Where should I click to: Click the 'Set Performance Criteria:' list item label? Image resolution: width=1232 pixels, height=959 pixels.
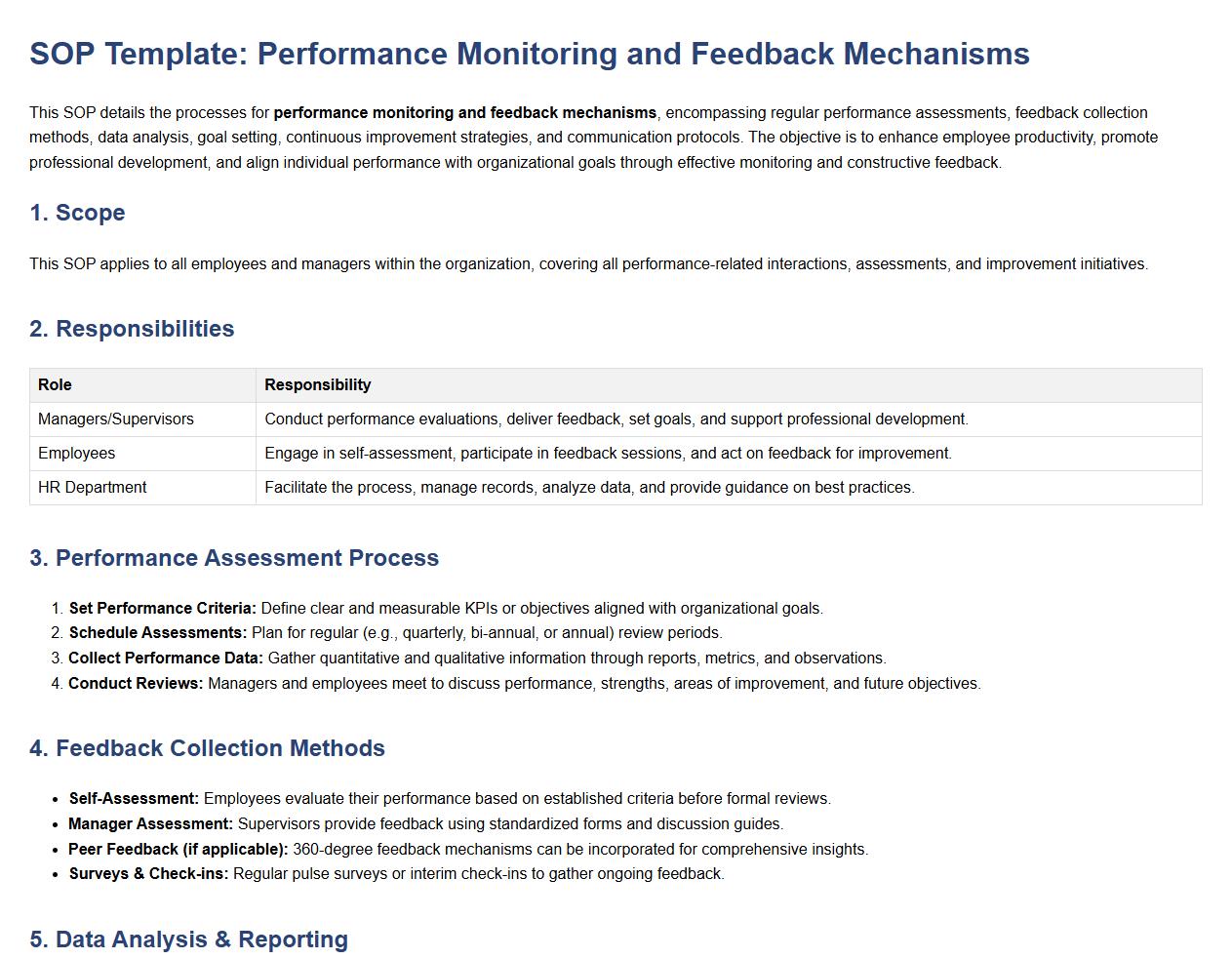click(162, 609)
